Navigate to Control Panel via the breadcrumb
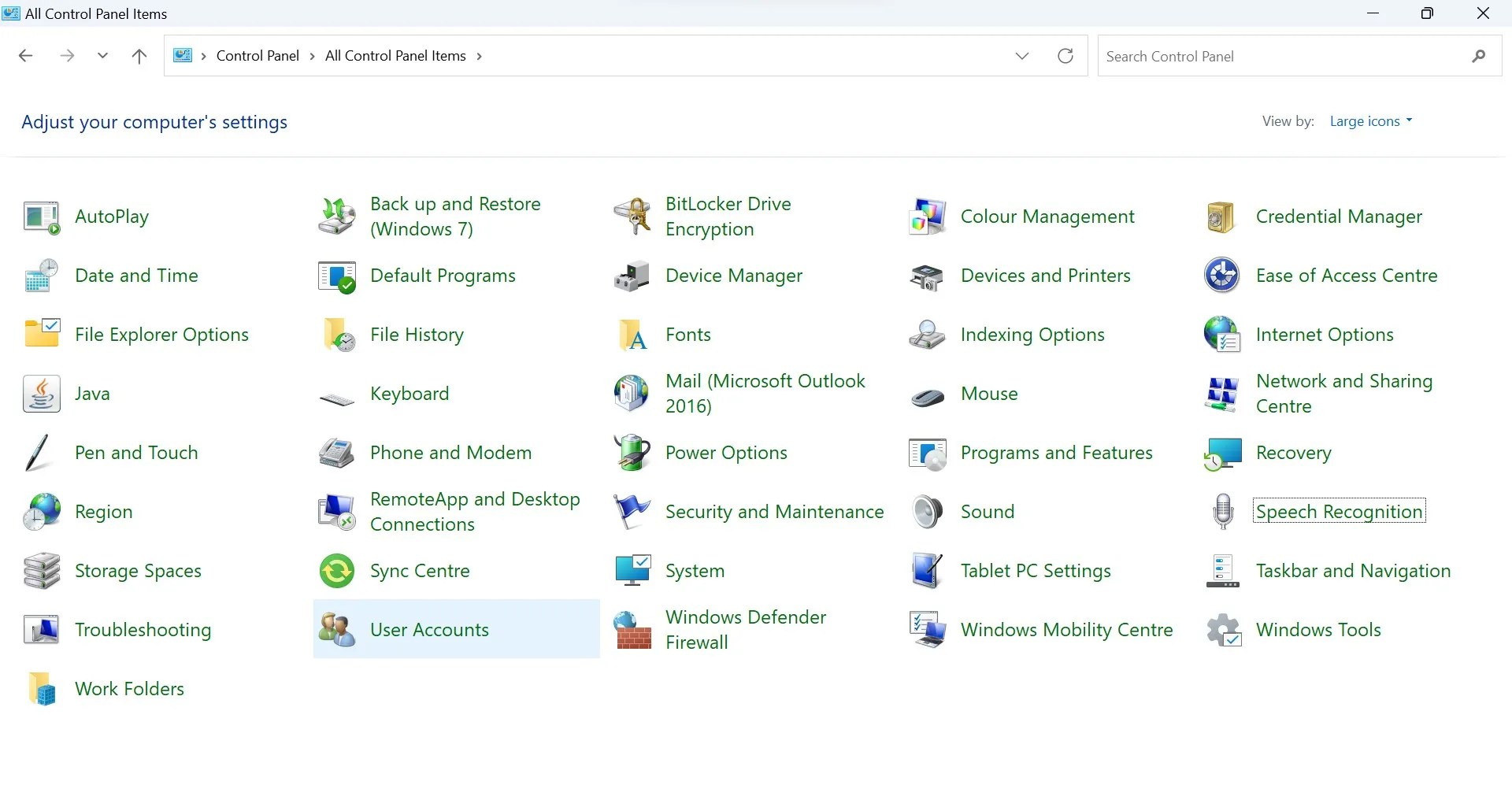Image resolution: width=1512 pixels, height=785 pixels. 257,55
